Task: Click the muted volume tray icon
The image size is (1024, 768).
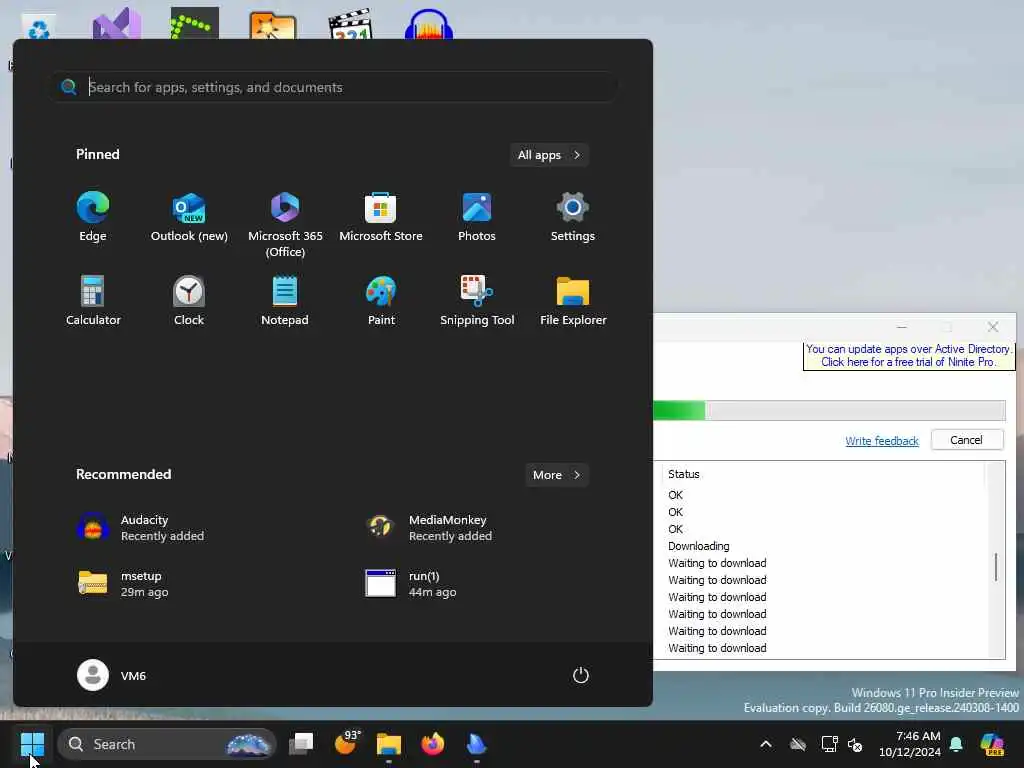Action: click(x=856, y=744)
